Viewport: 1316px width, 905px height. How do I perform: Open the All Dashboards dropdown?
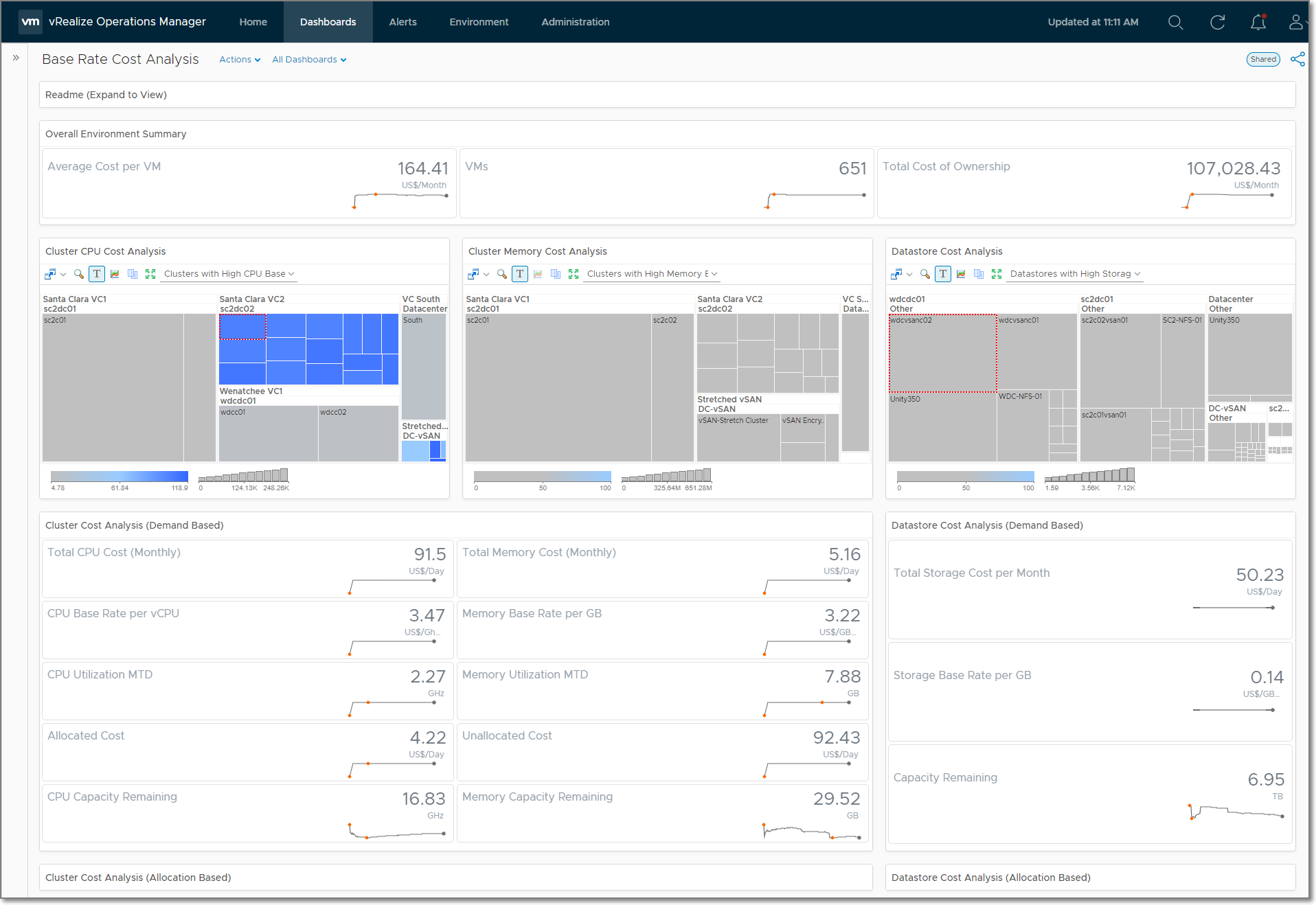point(309,60)
